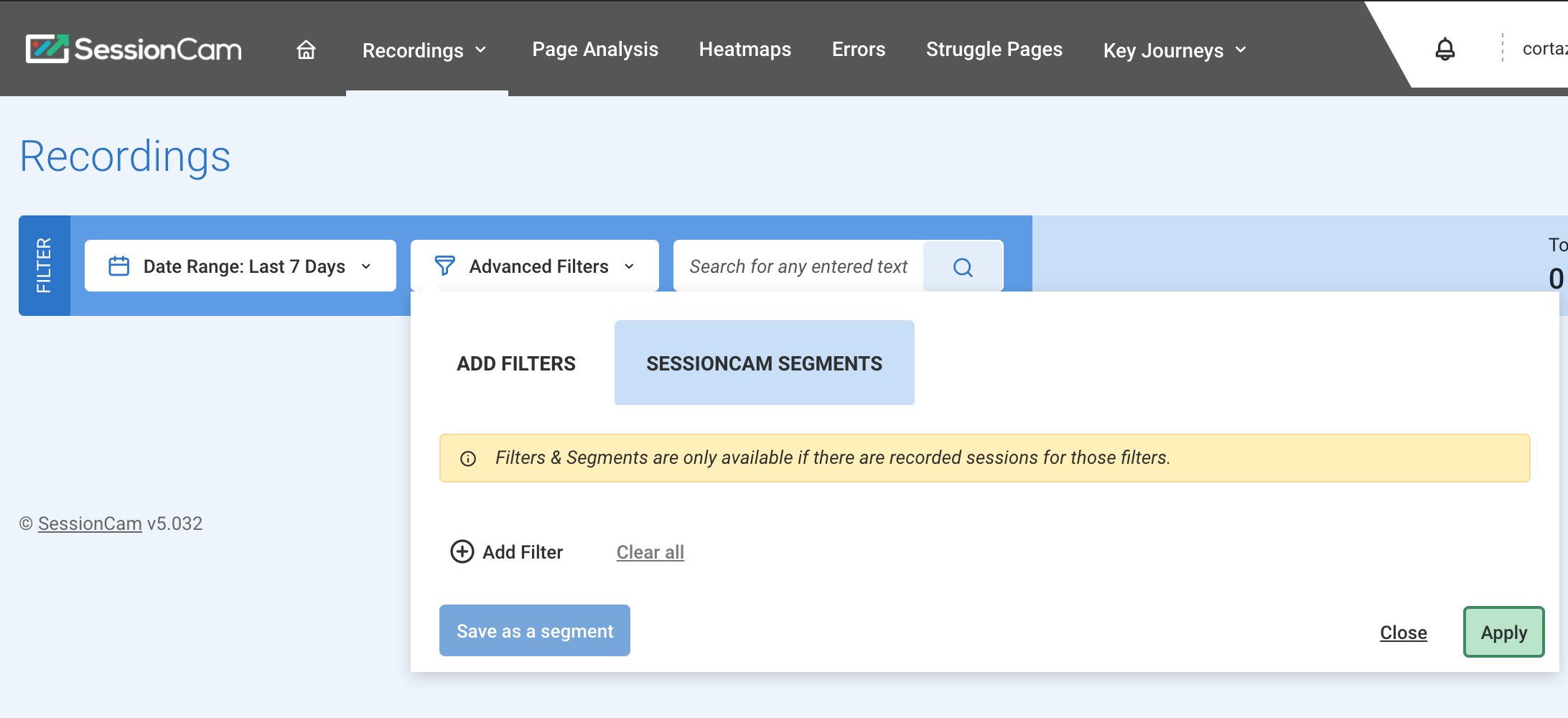Open the notifications bell
The height and width of the screenshot is (718, 1568).
coord(1445,49)
